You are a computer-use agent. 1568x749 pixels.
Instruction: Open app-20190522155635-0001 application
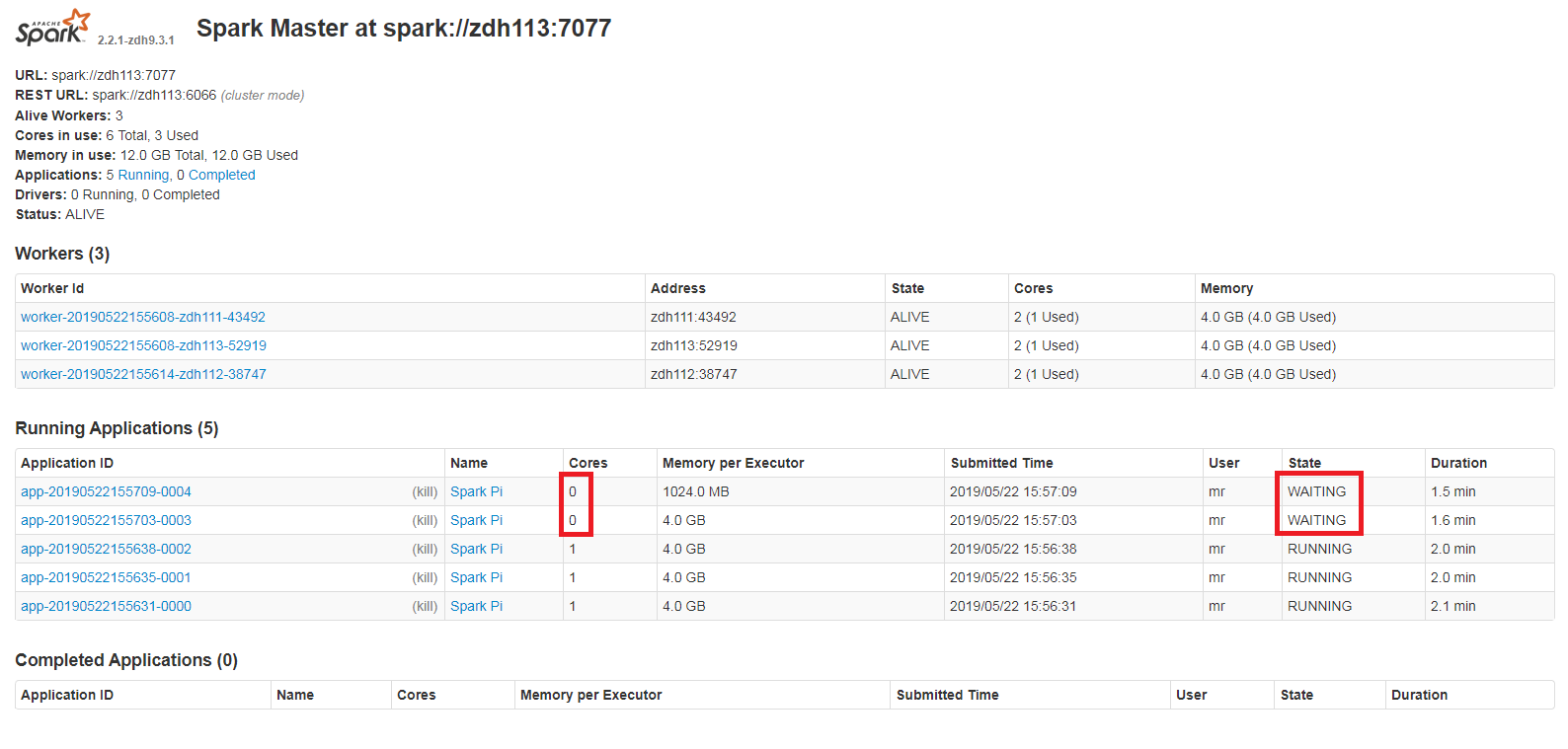pyautogui.click(x=106, y=577)
